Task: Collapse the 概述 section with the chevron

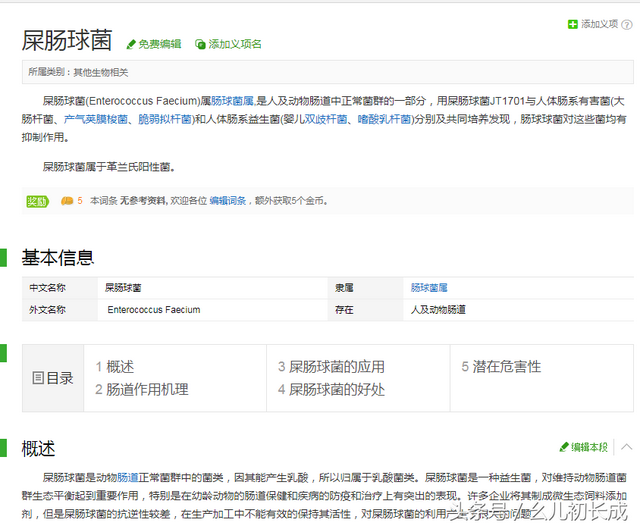Action: [627, 447]
